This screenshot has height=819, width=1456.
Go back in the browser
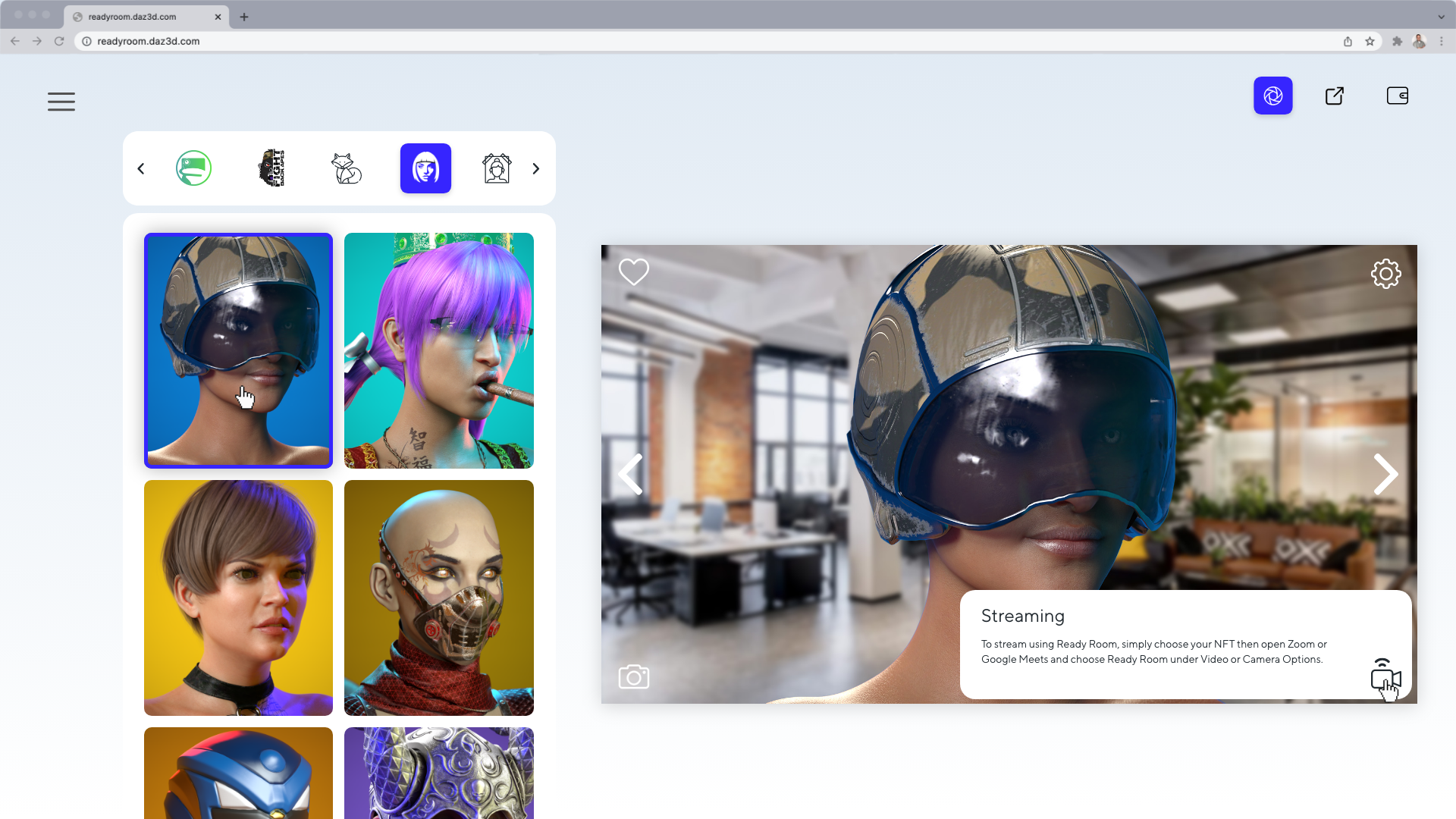pyautogui.click(x=15, y=41)
